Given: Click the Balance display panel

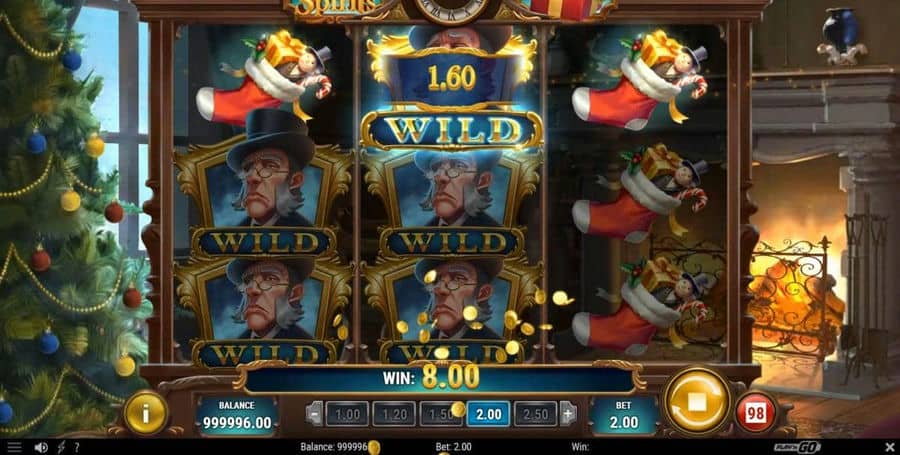Looking at the screenshot, I should coord(236,415).
